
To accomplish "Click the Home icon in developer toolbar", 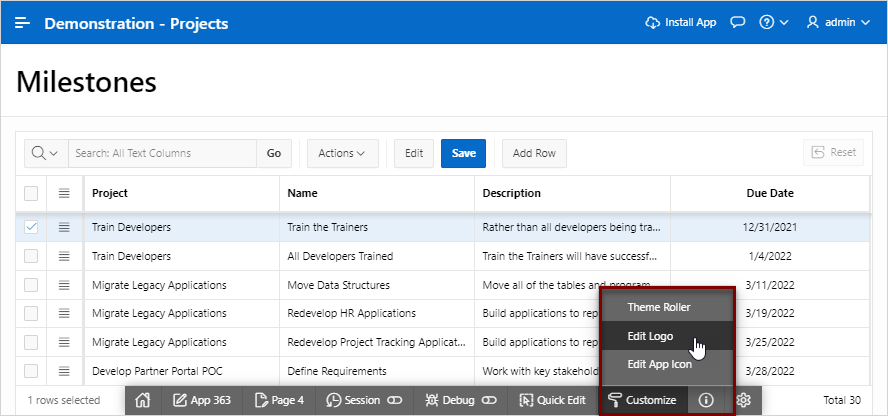I will coord(142,400).
